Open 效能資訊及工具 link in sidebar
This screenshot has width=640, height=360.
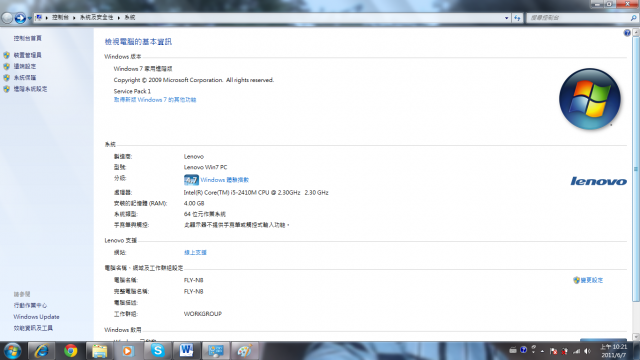pyautogui.click(x=33, y=328)
